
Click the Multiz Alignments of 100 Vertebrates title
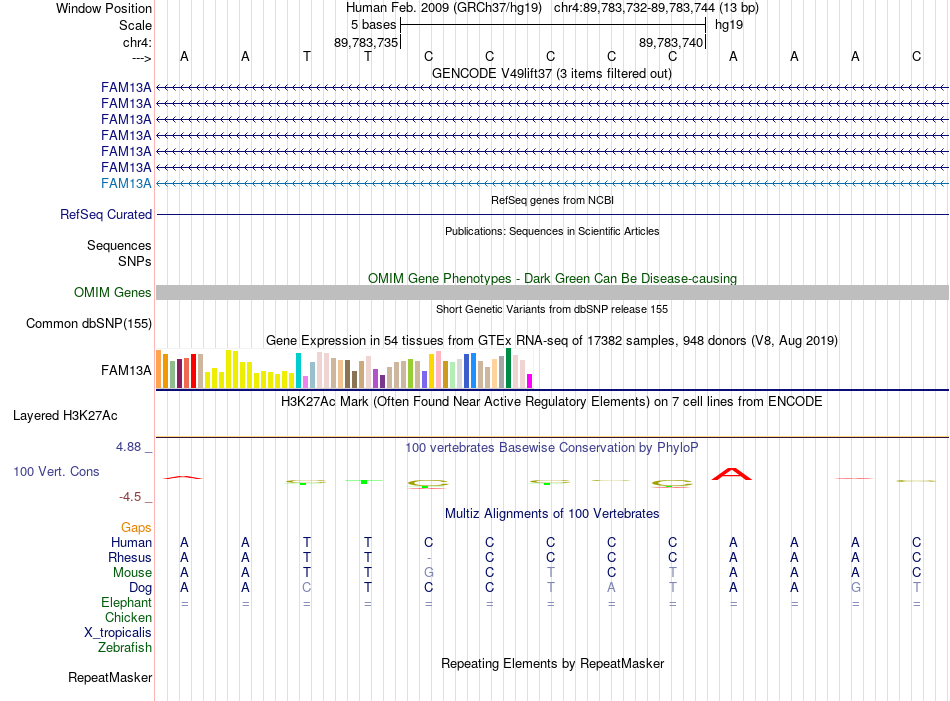(x=552, y=514)
